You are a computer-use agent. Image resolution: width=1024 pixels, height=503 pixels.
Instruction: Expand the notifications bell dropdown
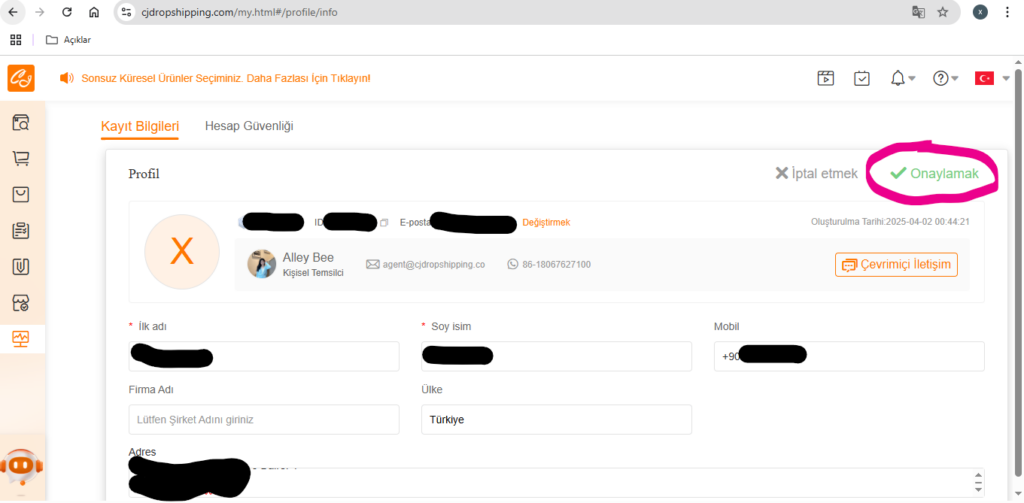(903, 78)
